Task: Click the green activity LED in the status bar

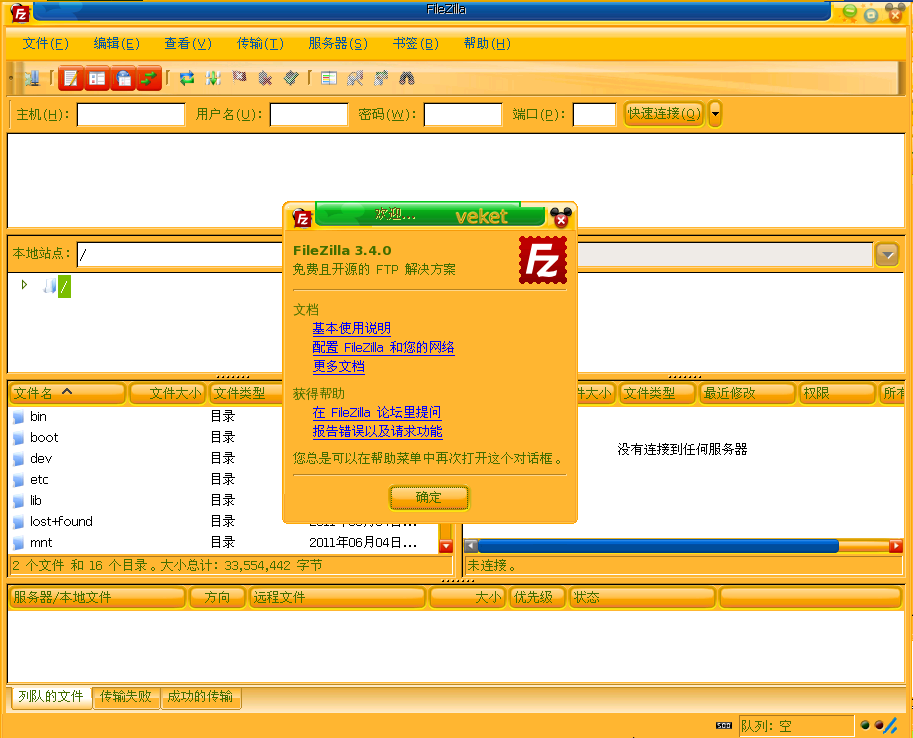Action: [865, 725]
